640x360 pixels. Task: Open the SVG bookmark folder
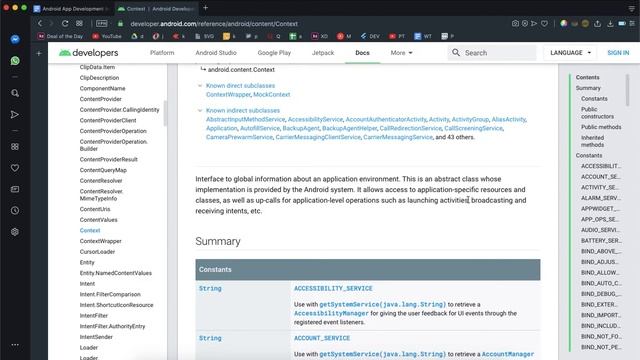coord(204,36)
